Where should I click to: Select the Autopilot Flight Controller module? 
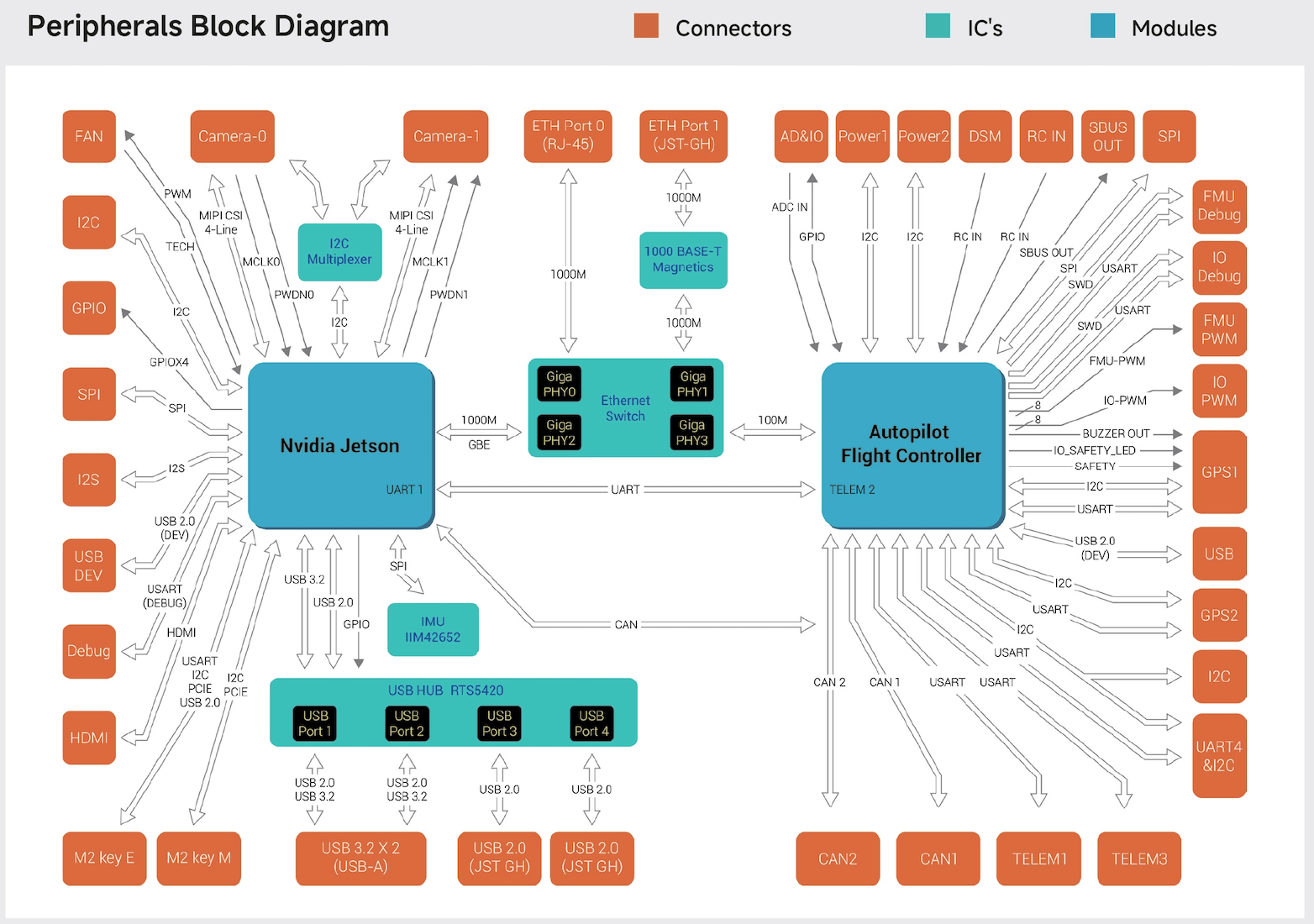point(912,445)
